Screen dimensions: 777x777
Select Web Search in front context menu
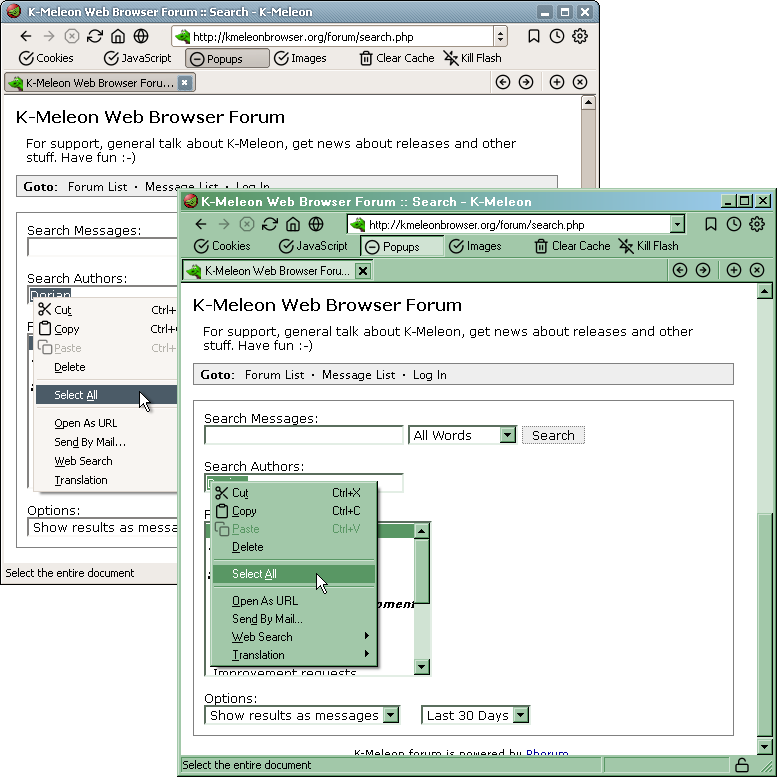click(x=261, y=637)
